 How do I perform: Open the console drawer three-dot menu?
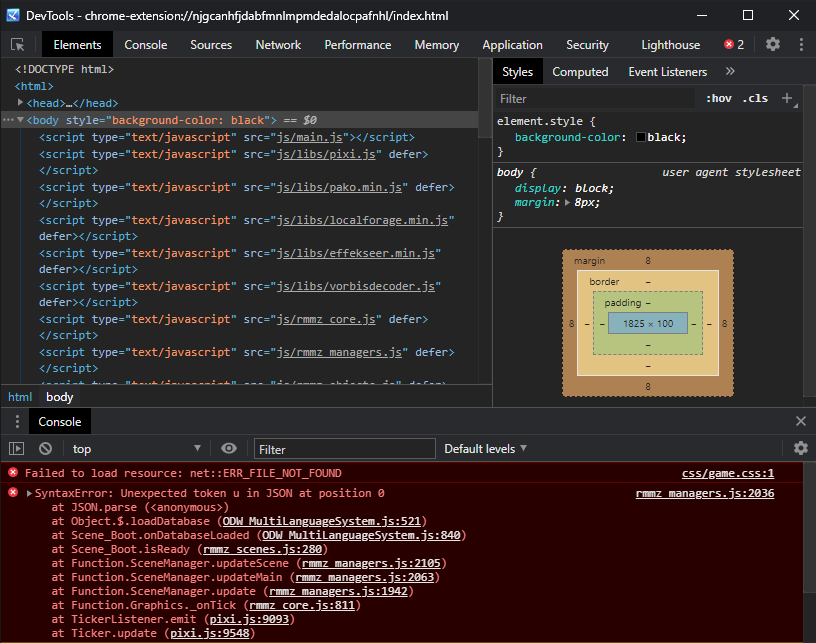[17, 421]
